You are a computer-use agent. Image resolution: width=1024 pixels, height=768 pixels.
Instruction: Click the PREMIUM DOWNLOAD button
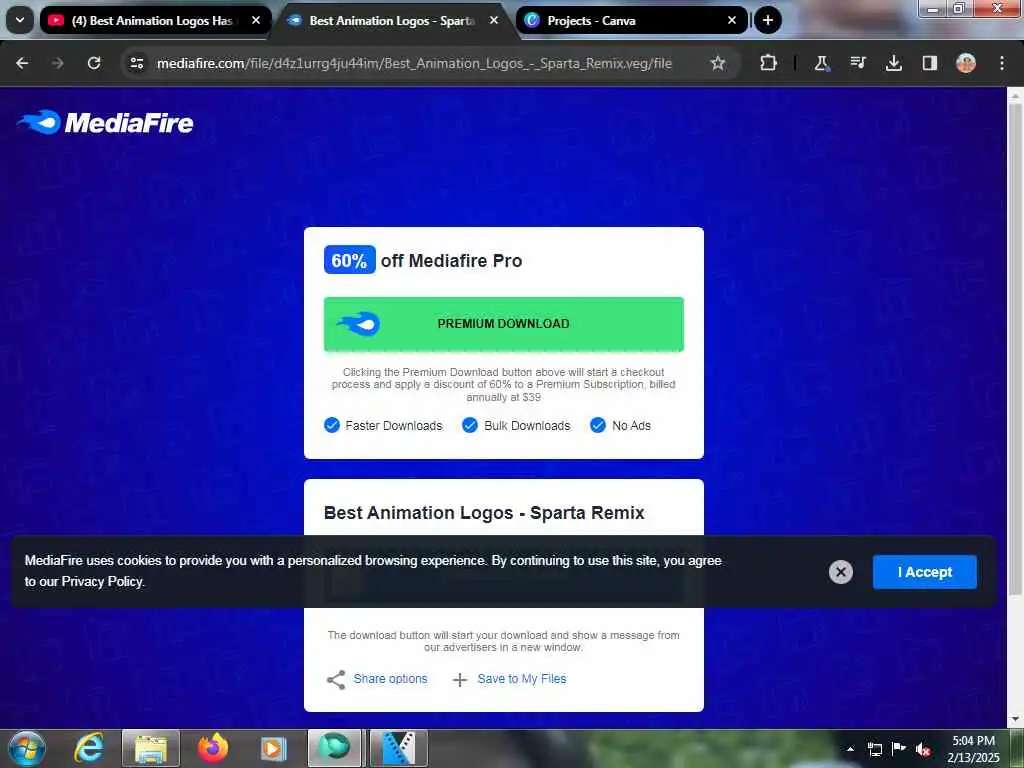pyautogui.click(x=504, y=324)
